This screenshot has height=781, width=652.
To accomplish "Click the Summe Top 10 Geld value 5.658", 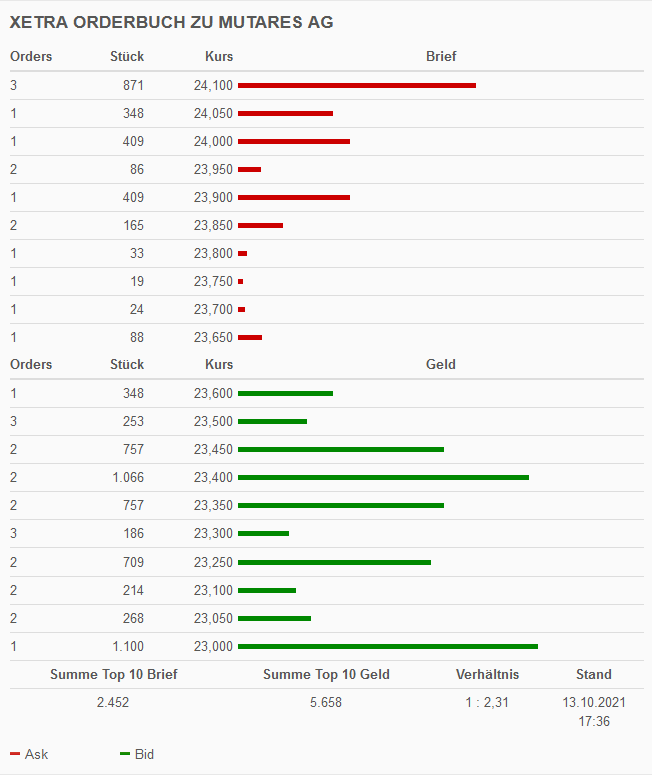I will (x=326, y=703).
